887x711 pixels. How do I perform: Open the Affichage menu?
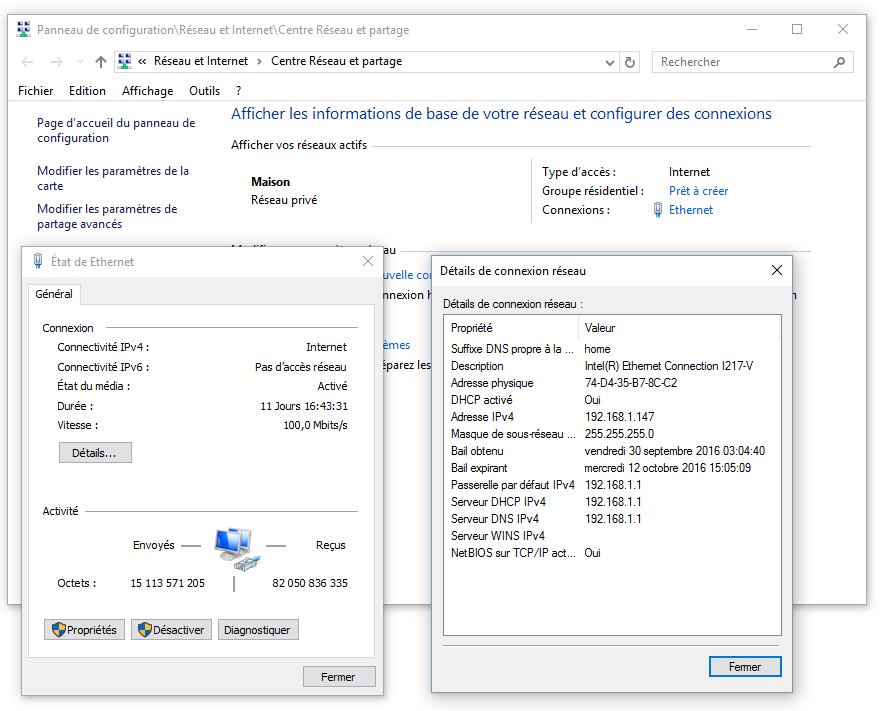click(x=147, y=91)
